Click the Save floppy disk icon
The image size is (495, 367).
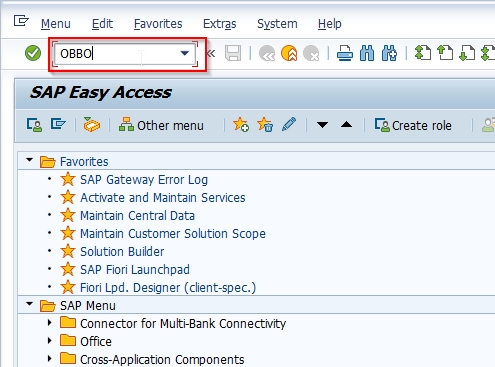tap(233, 53)
